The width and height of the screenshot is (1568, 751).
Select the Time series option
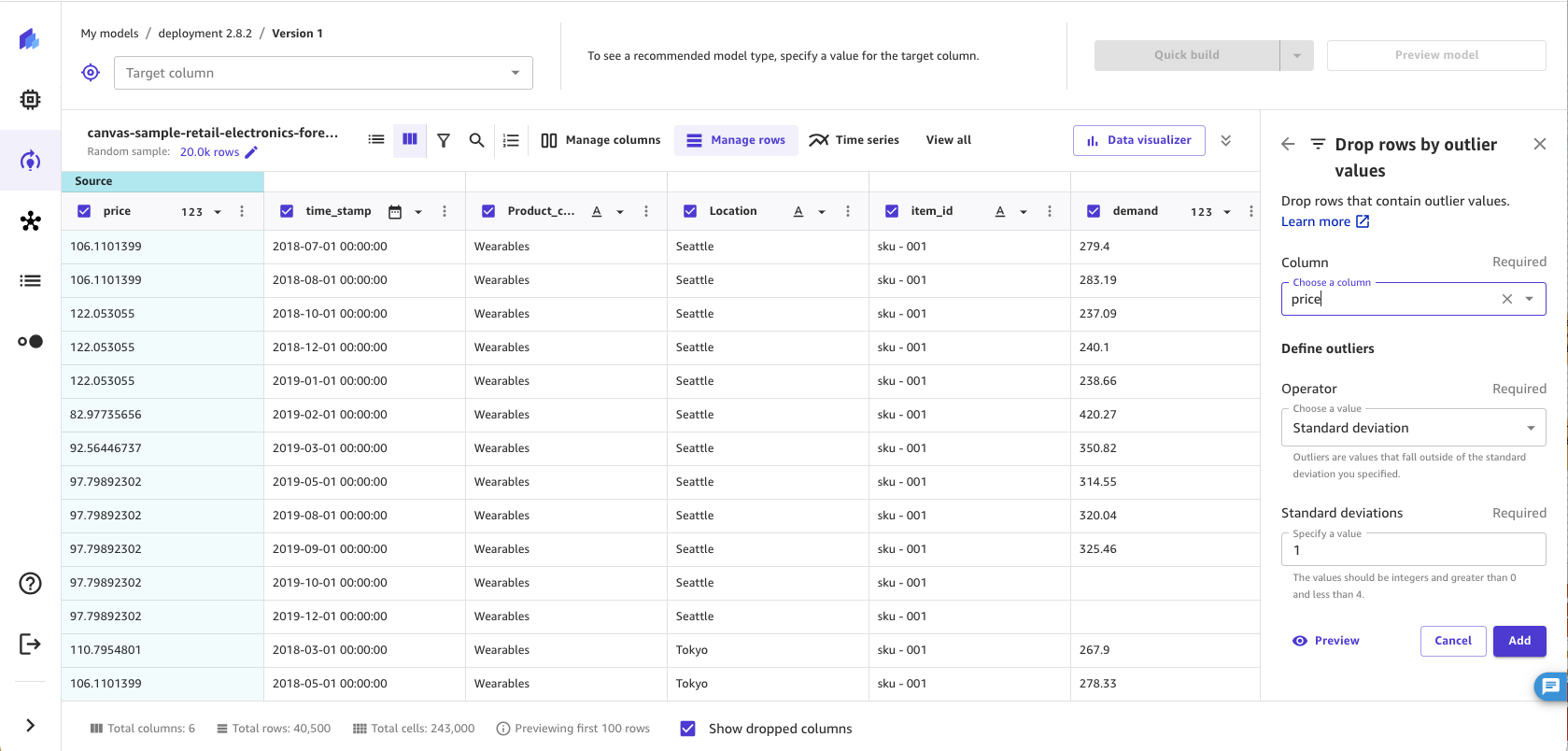click(854, 140)
